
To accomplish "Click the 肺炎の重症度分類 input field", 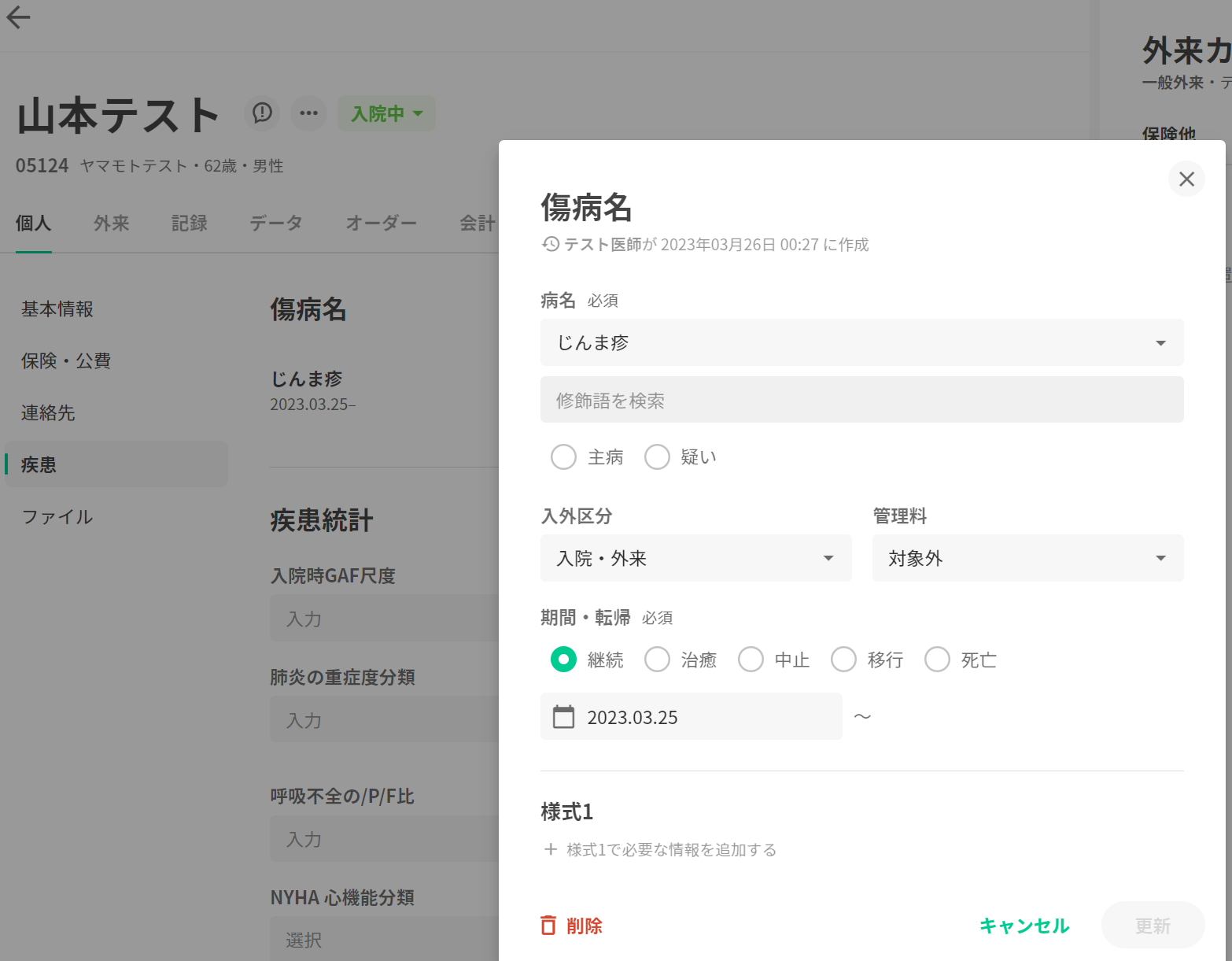I will tap(384, 719).
